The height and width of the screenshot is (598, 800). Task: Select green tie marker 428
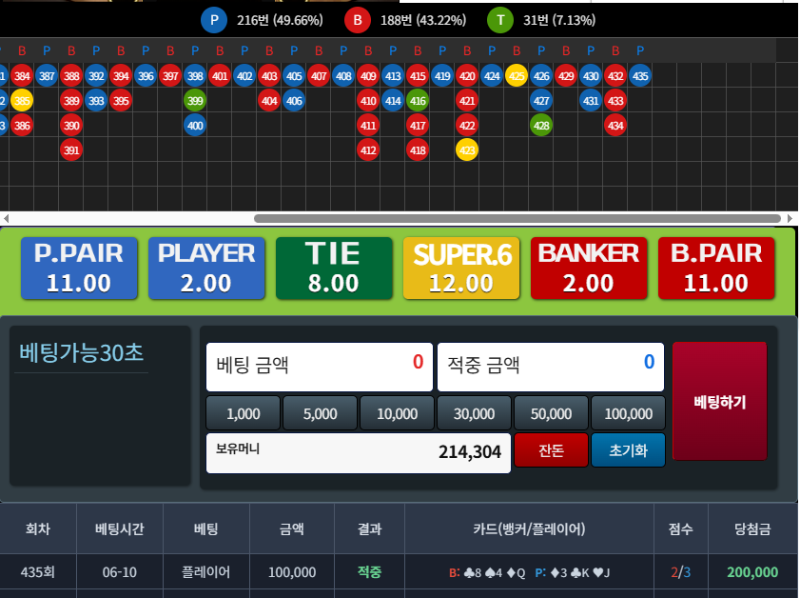(541, 126)
